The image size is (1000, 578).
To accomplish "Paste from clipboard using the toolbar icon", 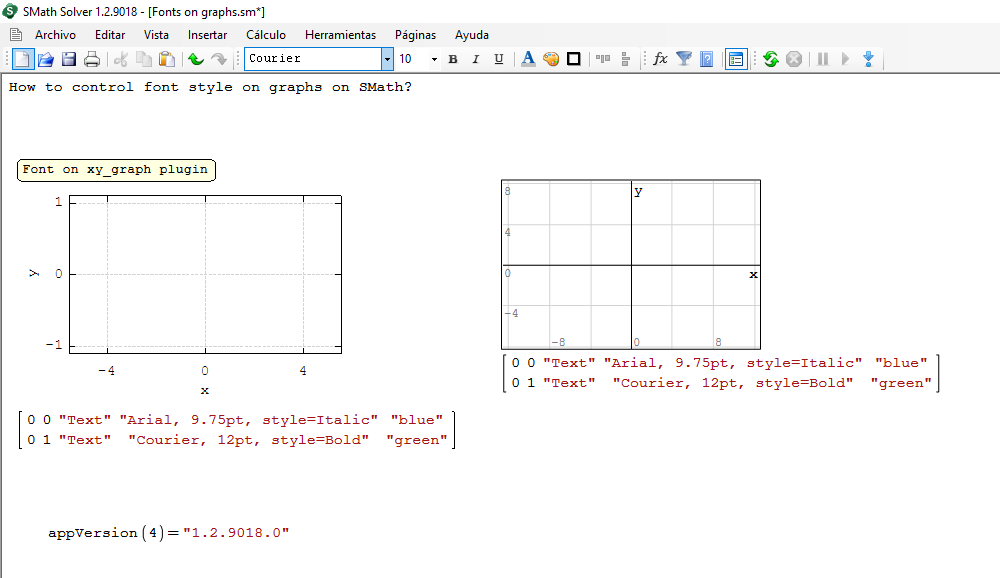I will pyautogui.click(x=167, y=59).
